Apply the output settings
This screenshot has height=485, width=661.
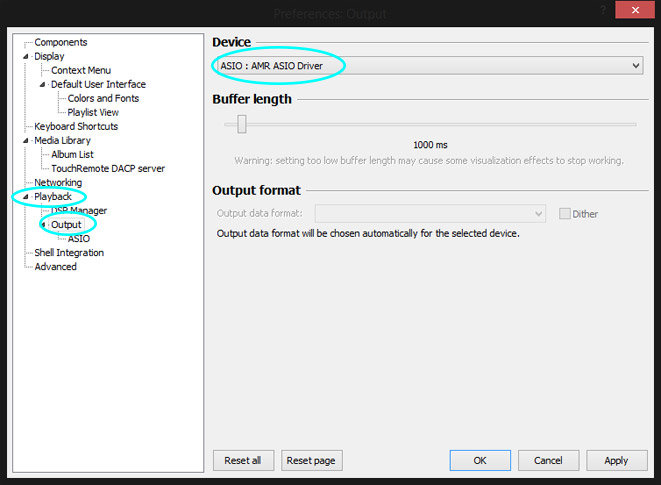coord(616,460)
